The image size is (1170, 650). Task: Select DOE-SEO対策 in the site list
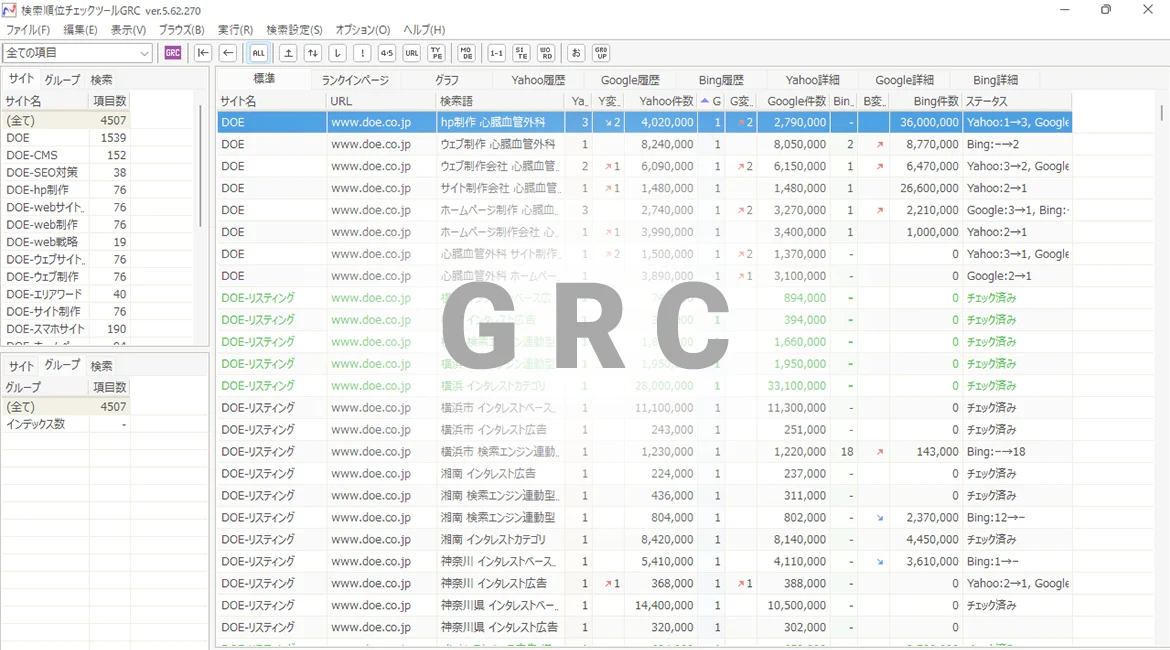pyautogui.click(x=66, y=172)
